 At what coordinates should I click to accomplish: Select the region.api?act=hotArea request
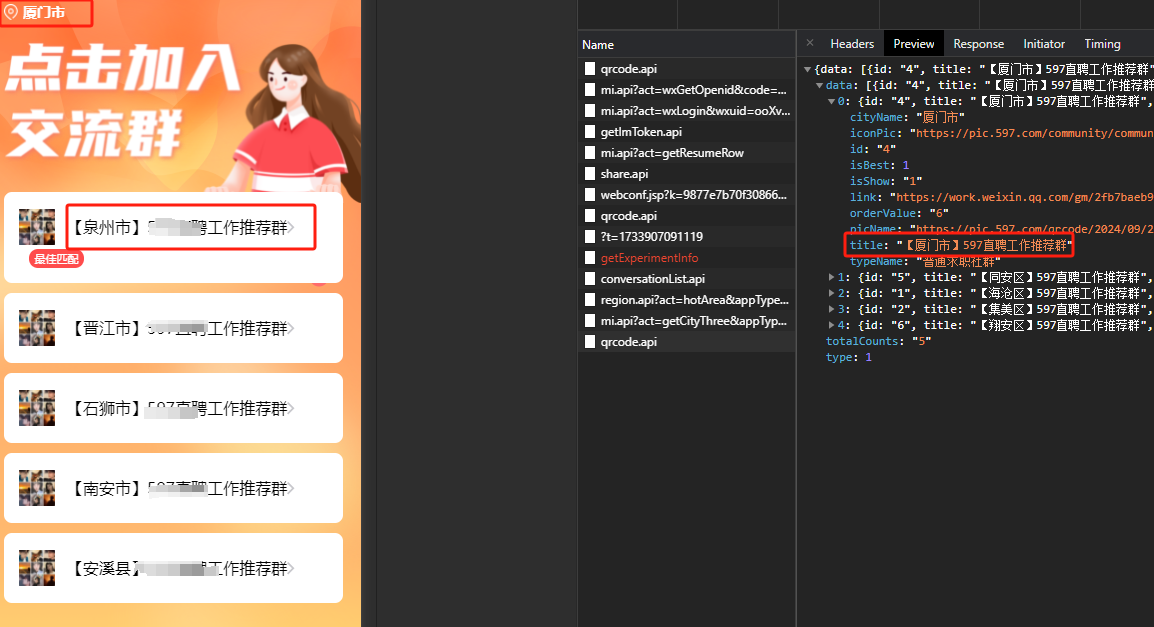click(686, 300)
